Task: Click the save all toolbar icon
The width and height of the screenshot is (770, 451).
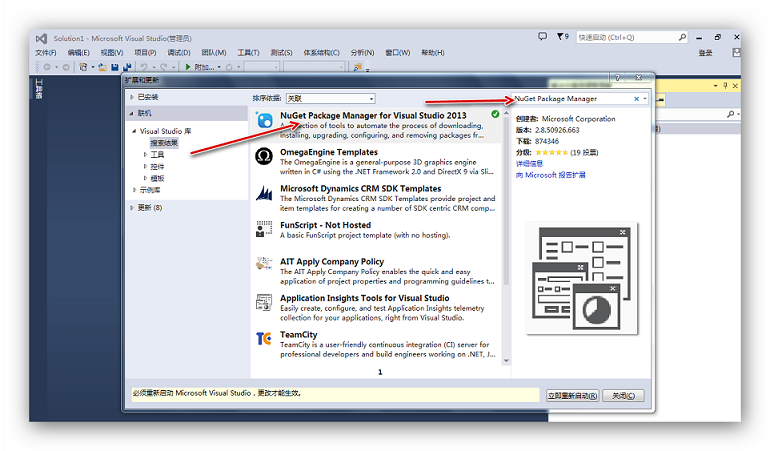Action: click(127, 67)
